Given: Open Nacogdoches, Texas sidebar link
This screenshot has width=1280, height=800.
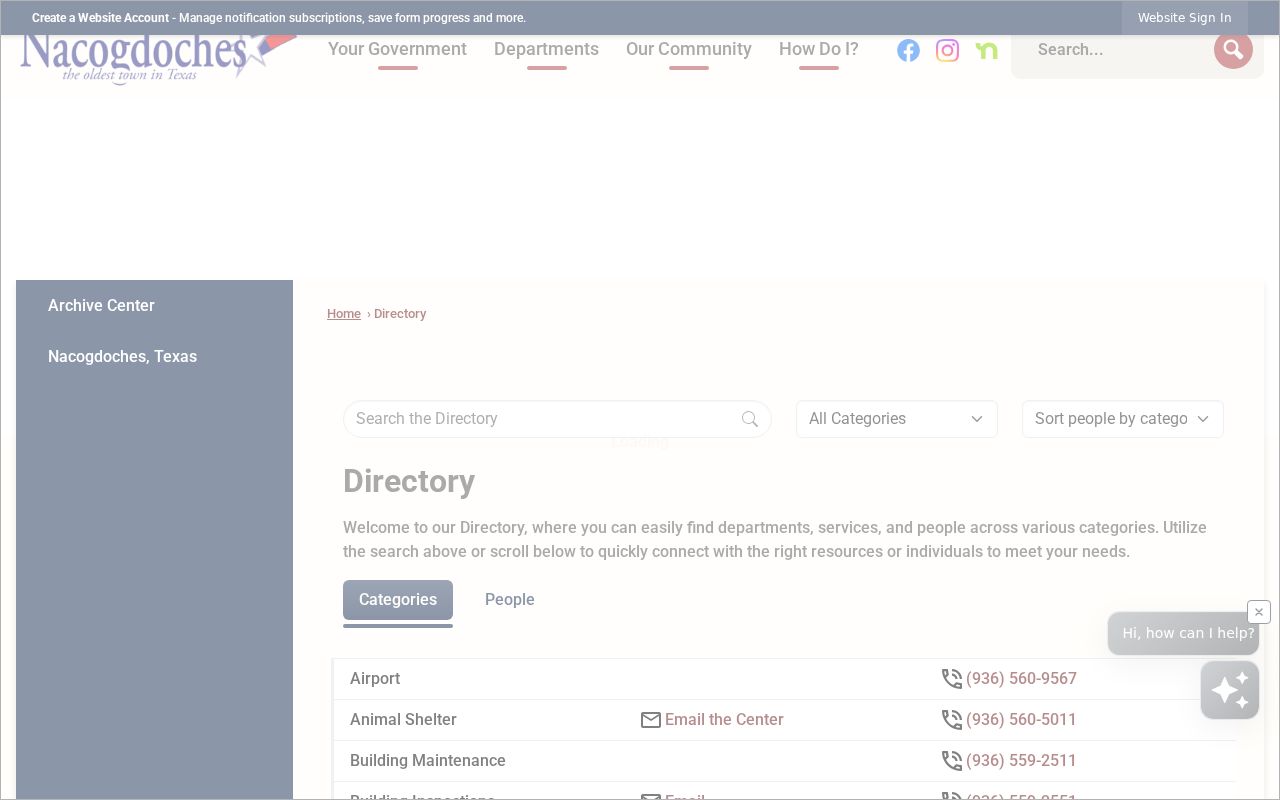Looking at the screenshot, I should click(122, 356).
